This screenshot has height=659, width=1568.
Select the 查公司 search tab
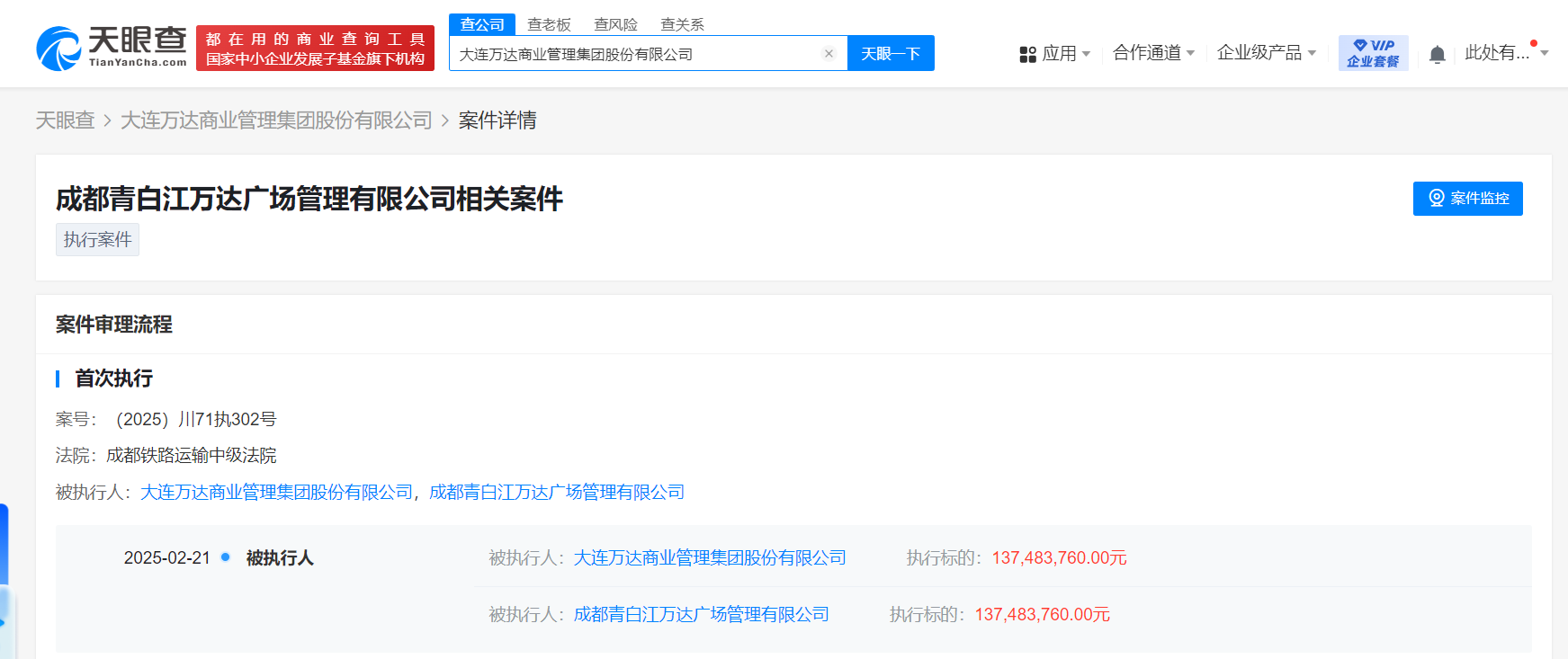point(482,24)
